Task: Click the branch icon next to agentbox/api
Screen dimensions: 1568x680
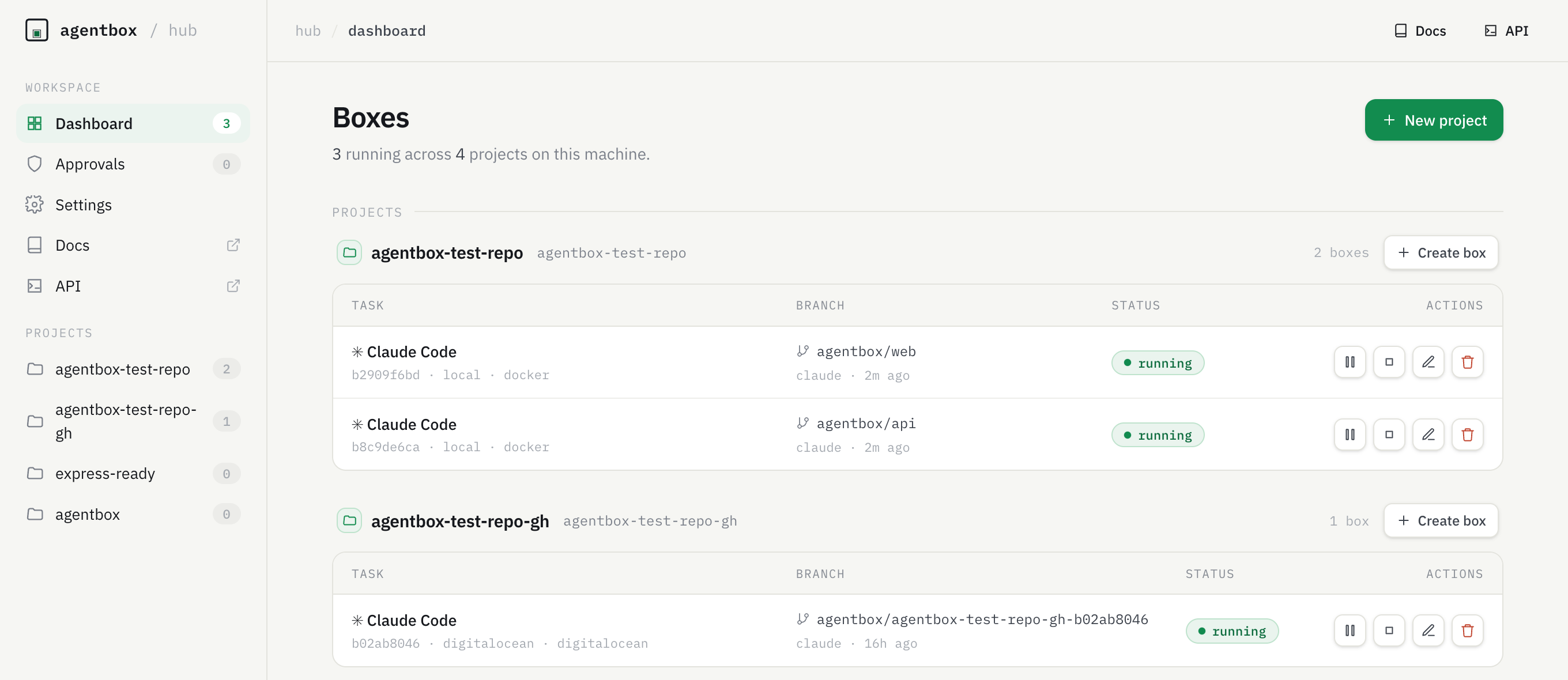Action: pos(803,423)
